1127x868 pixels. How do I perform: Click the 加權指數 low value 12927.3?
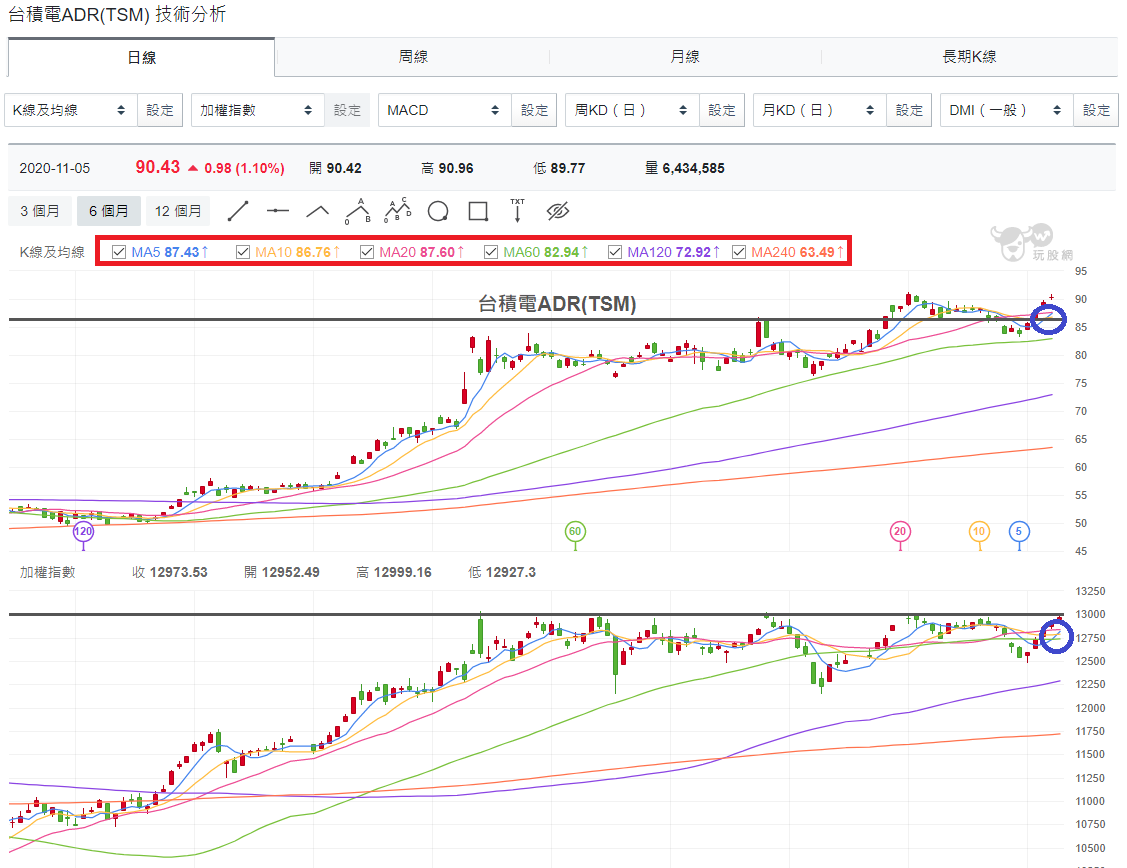510,573
